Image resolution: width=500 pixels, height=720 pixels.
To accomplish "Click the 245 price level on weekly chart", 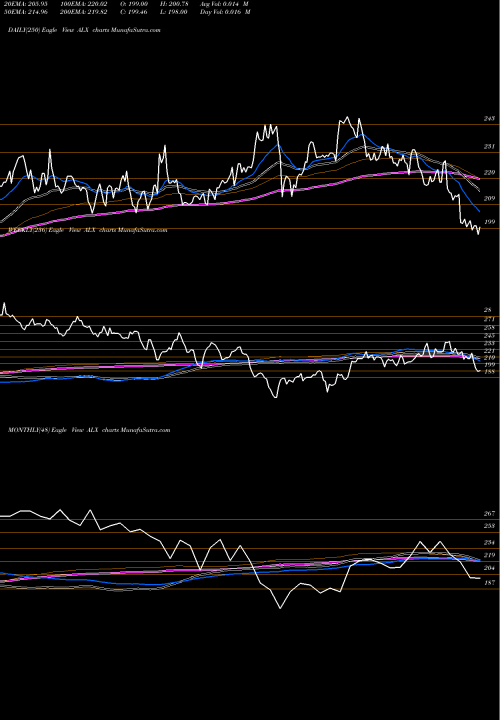I will (489, 336).
